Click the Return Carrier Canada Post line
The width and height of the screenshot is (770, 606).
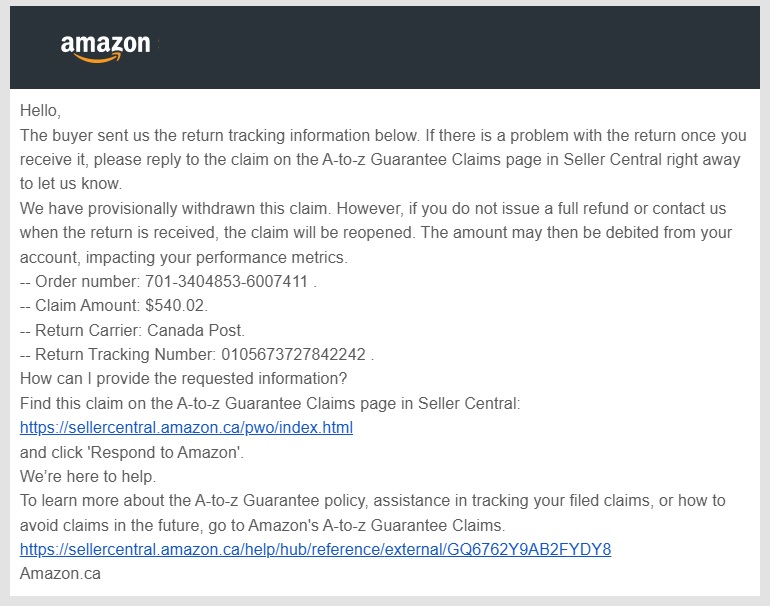pos(132,330)
